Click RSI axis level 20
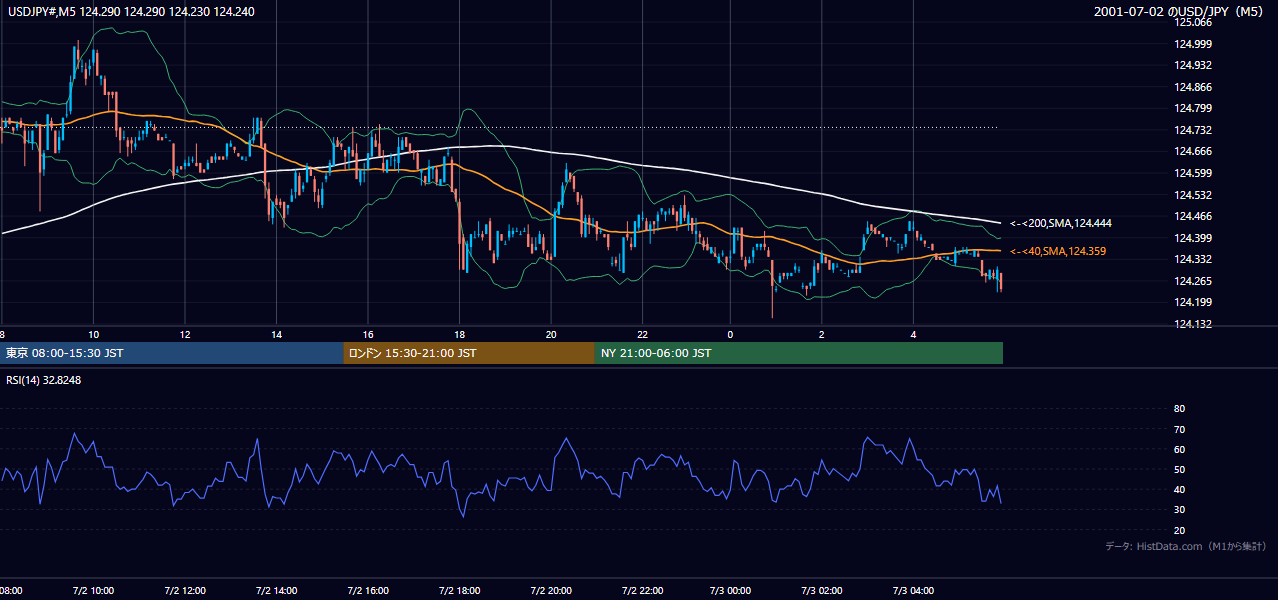The width and height of the screenshot is (1278, 600). click(x=1179, y=530)
